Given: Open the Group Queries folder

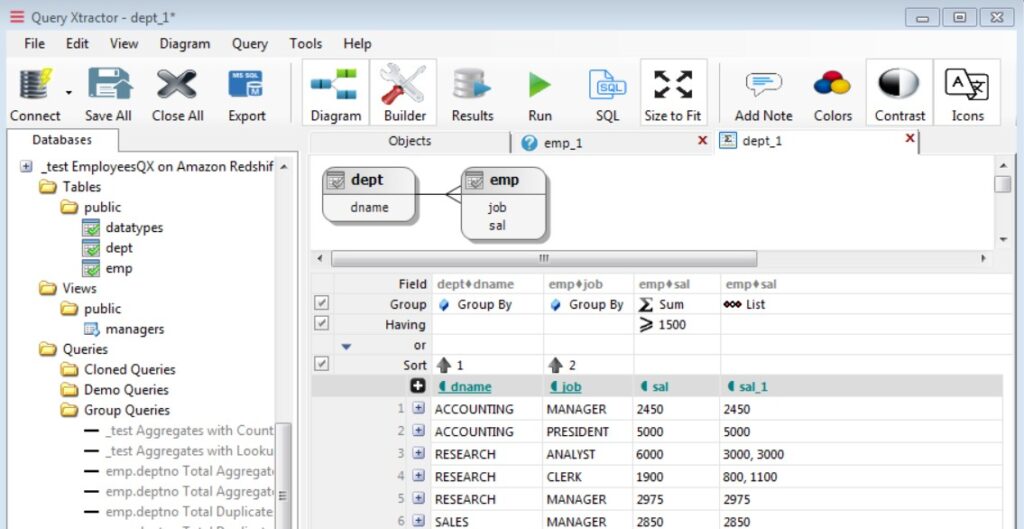Looking at the screenshot, I should pyautogui.click(x=127, y=410).
